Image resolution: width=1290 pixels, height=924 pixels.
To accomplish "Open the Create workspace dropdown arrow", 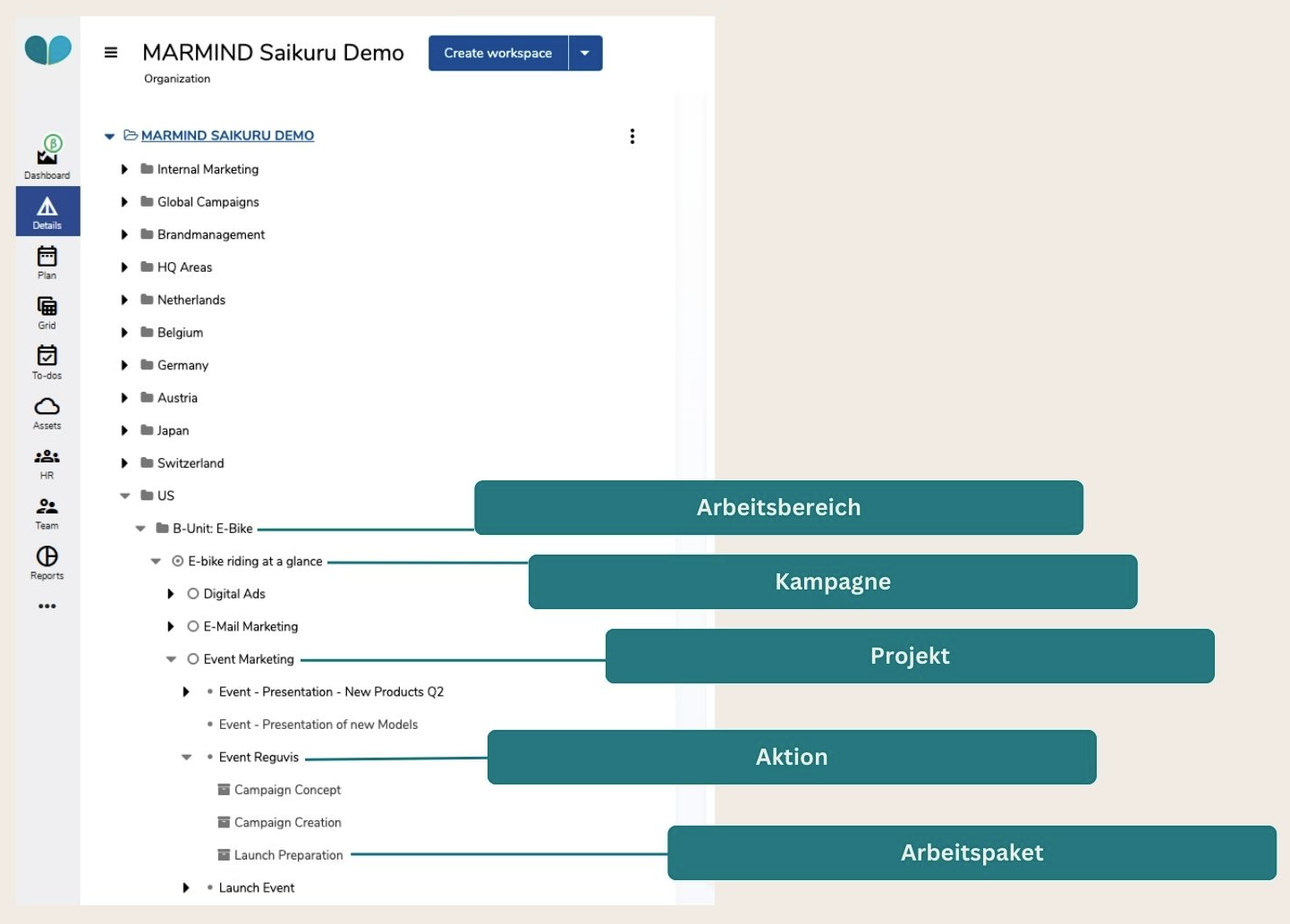I will click(585, 53).
